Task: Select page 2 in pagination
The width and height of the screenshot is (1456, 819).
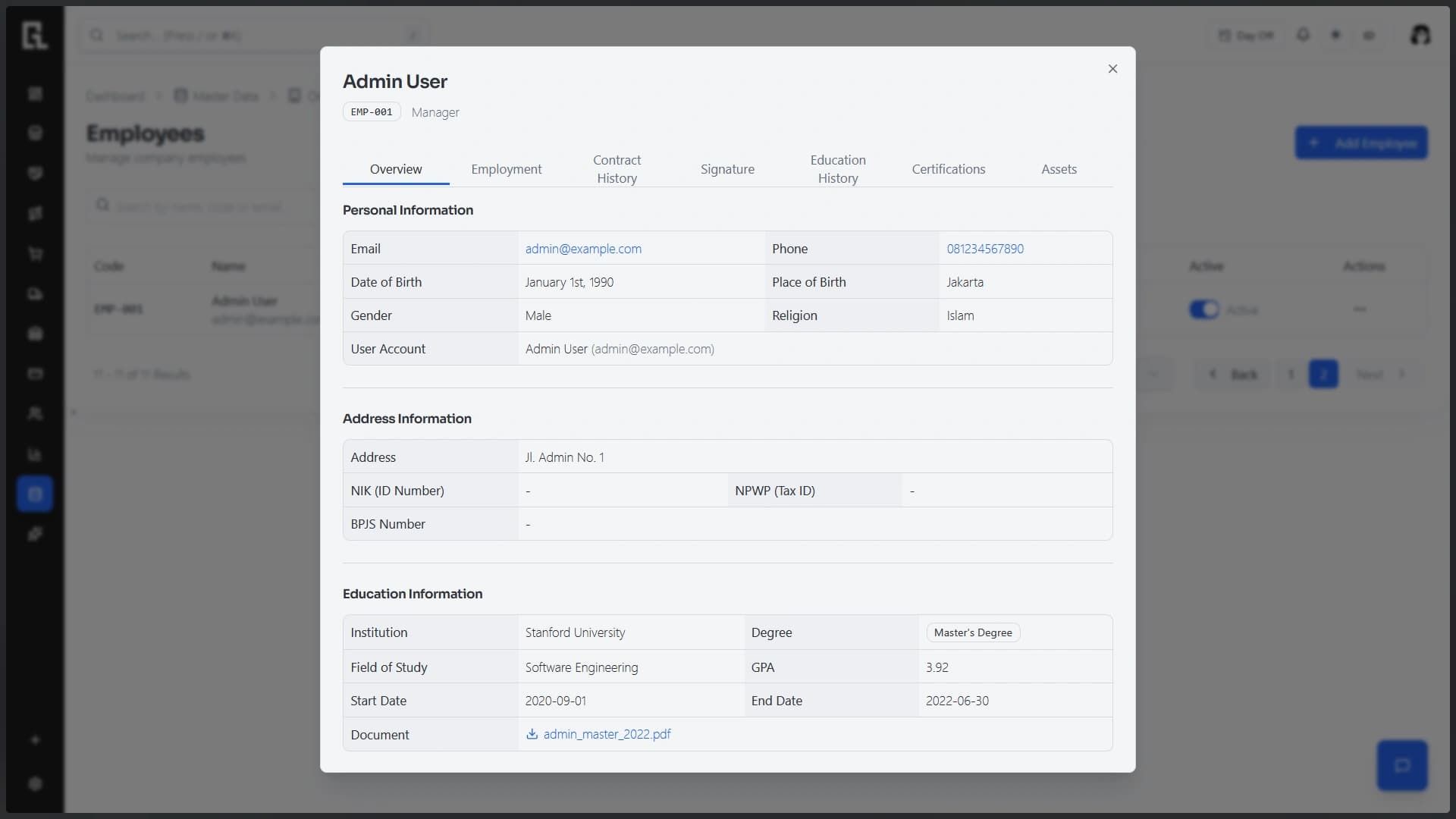Action: coord(1323,375)
